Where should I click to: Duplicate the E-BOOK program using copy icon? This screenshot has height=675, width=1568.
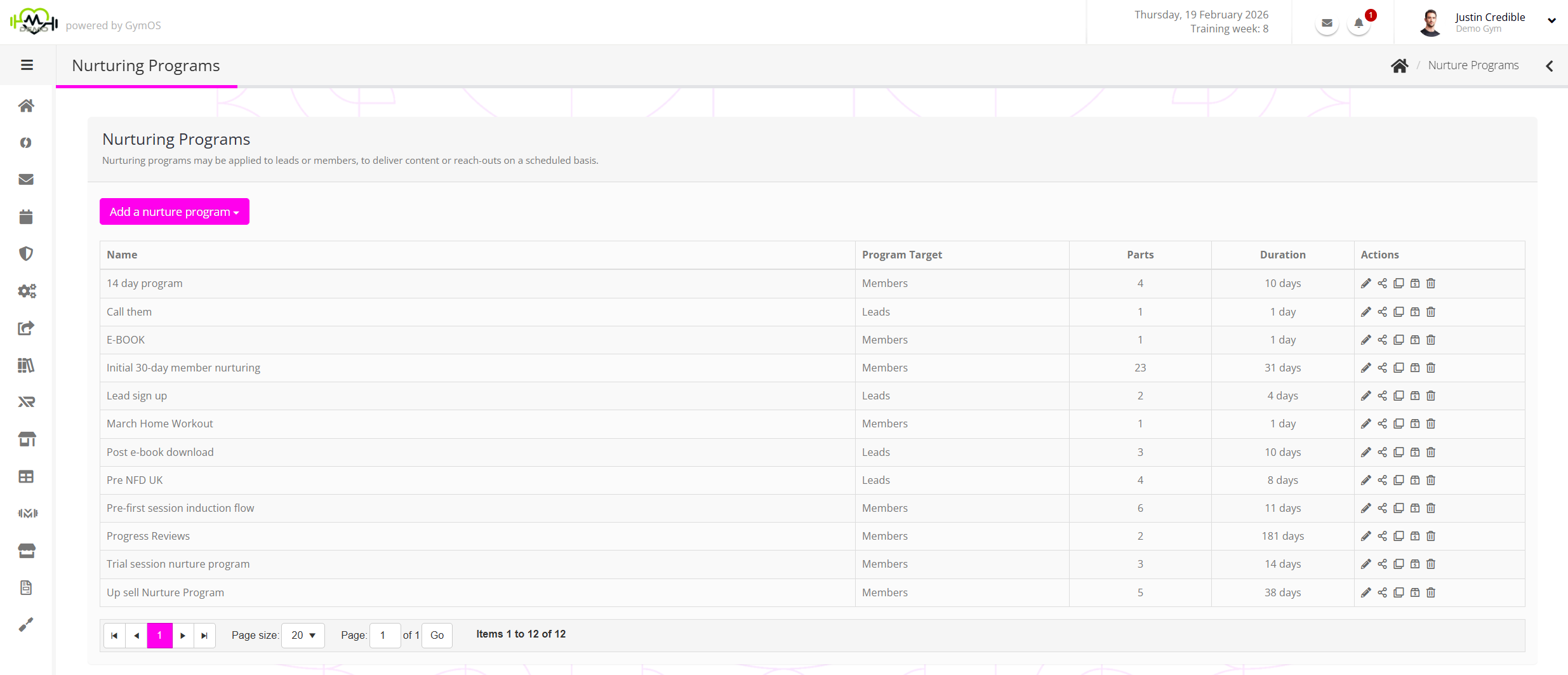click(x=1399, y=340)
